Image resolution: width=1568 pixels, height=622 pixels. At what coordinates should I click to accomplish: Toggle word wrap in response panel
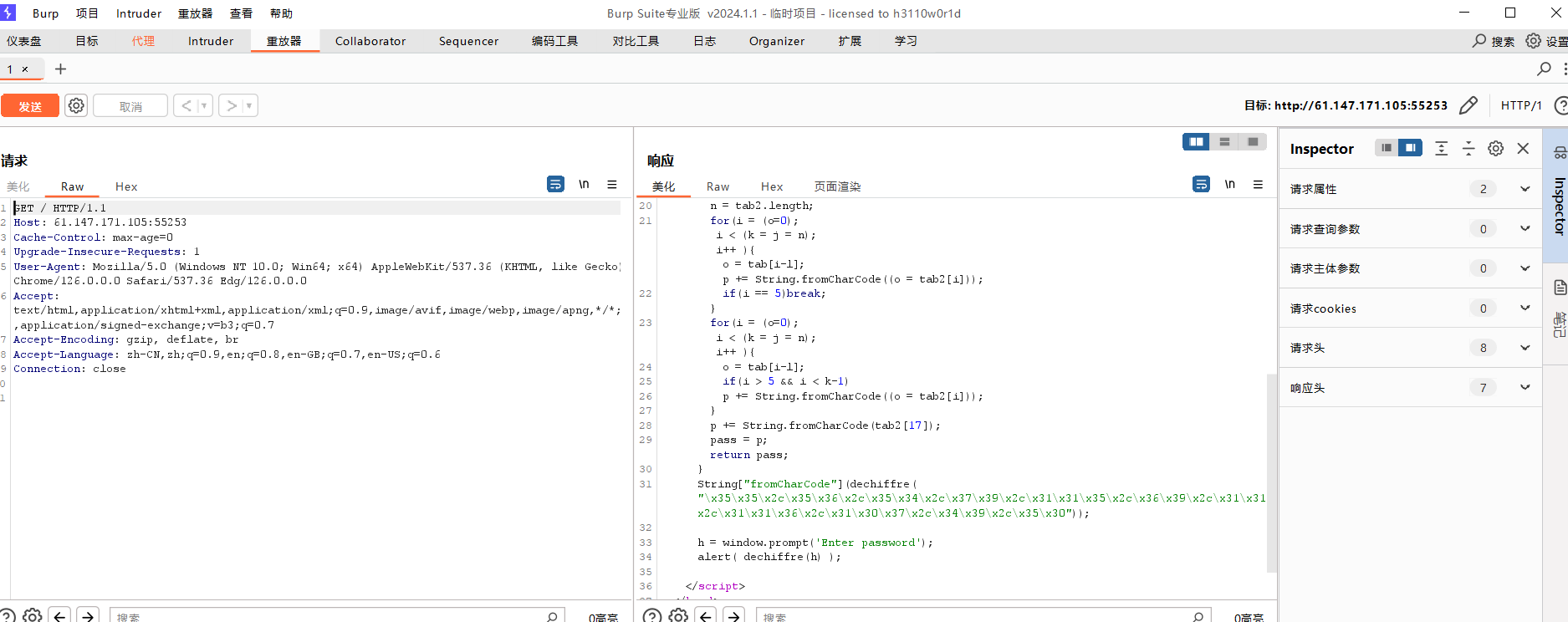pyautogui.click(x=1201, y=184)
